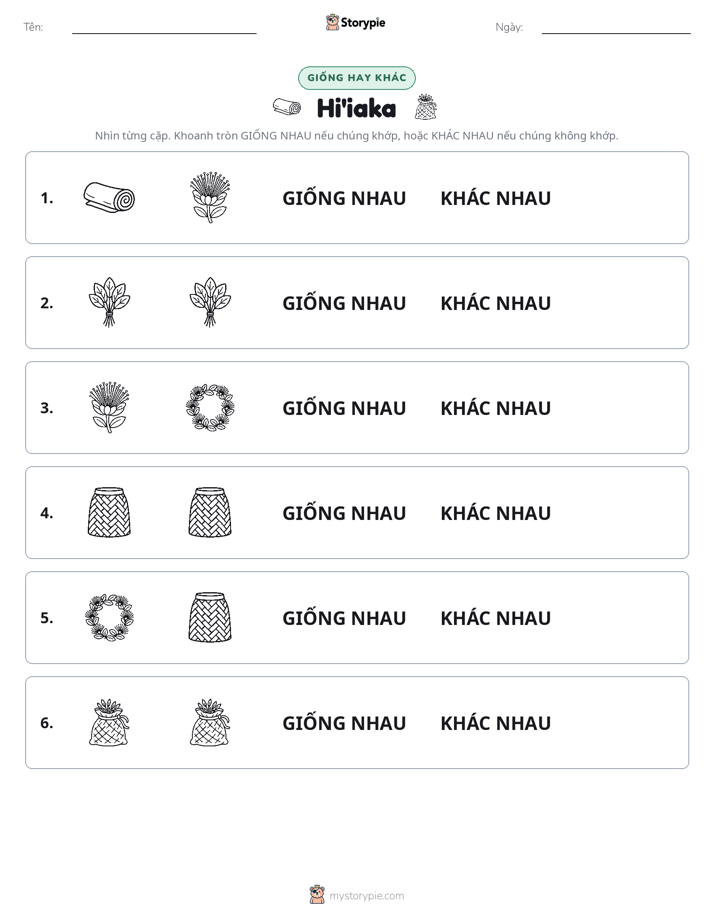This screenshot has width=714, height=924.
Task: Open the mystorypie.com footer link
Action: click(x=366, y=896)
